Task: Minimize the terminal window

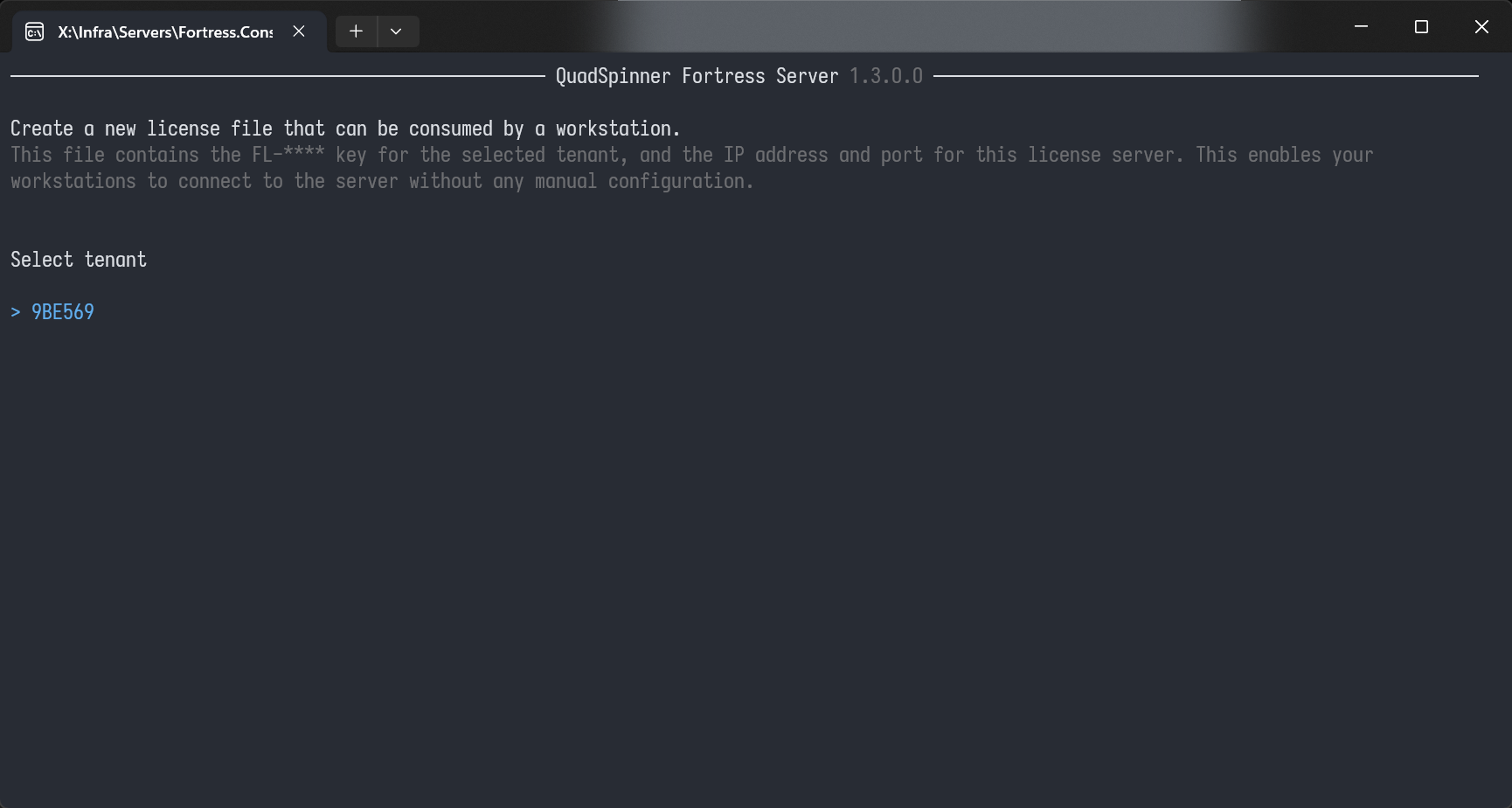Action: [1361, 27]
